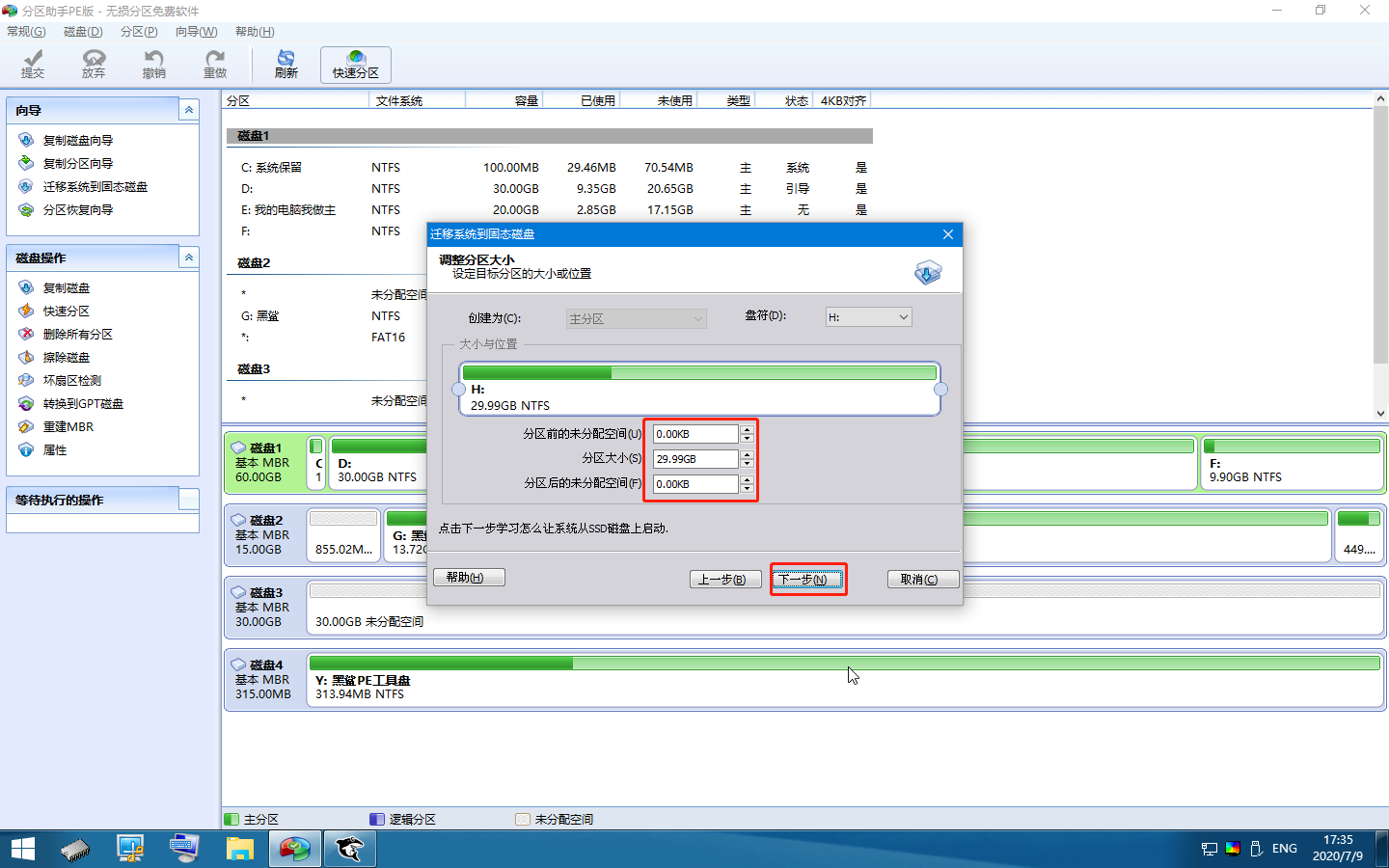Select 复制磁盘向导 in the wizard panel
The image size is (1389, 868).
click(77, 141)
